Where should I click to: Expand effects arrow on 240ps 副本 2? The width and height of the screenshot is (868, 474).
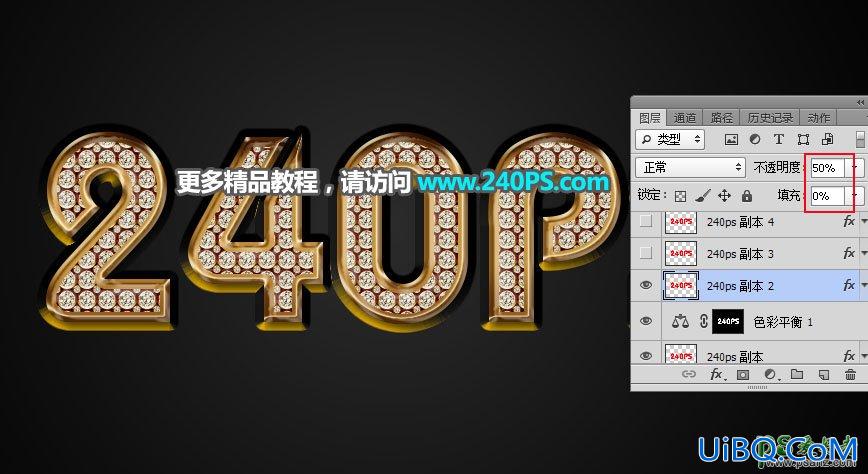864,286
